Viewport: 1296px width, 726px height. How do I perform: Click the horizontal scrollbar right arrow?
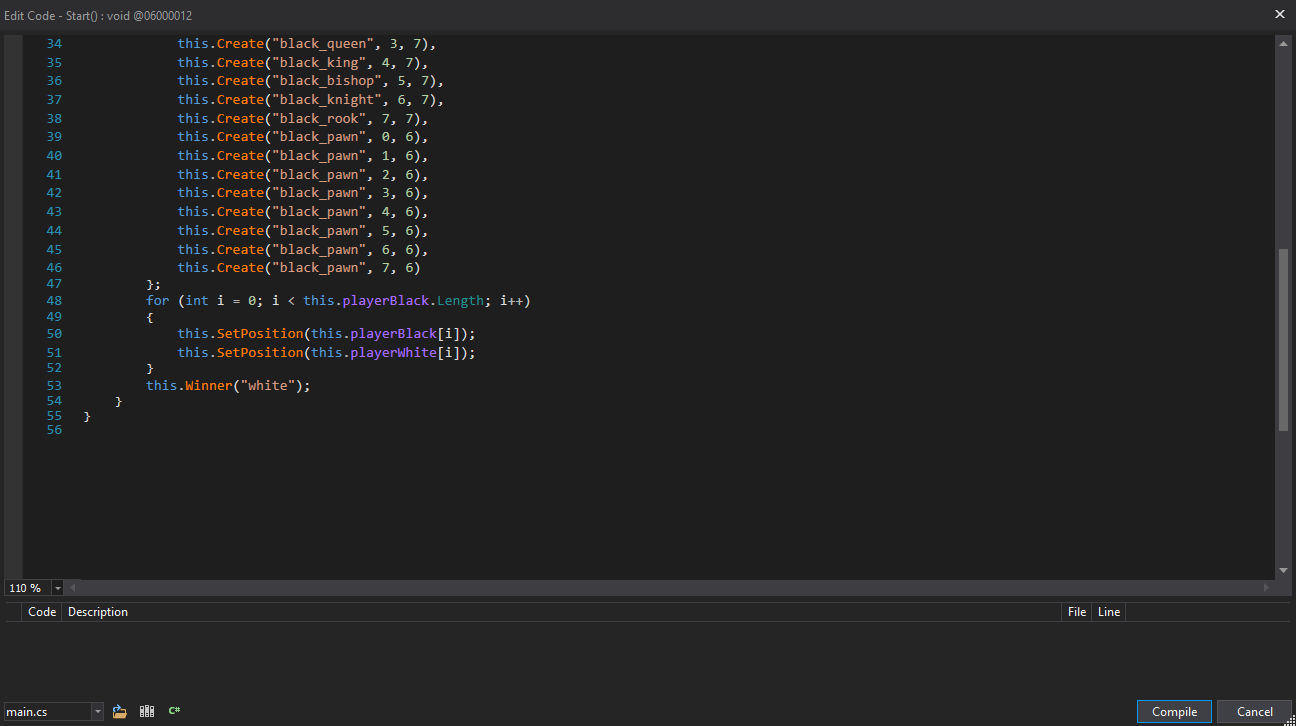(1268, 588)
